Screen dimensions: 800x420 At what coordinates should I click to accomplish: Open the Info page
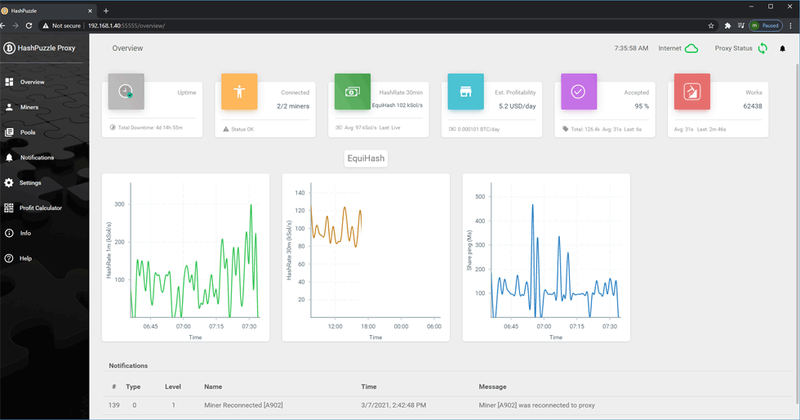pos(26,233)
